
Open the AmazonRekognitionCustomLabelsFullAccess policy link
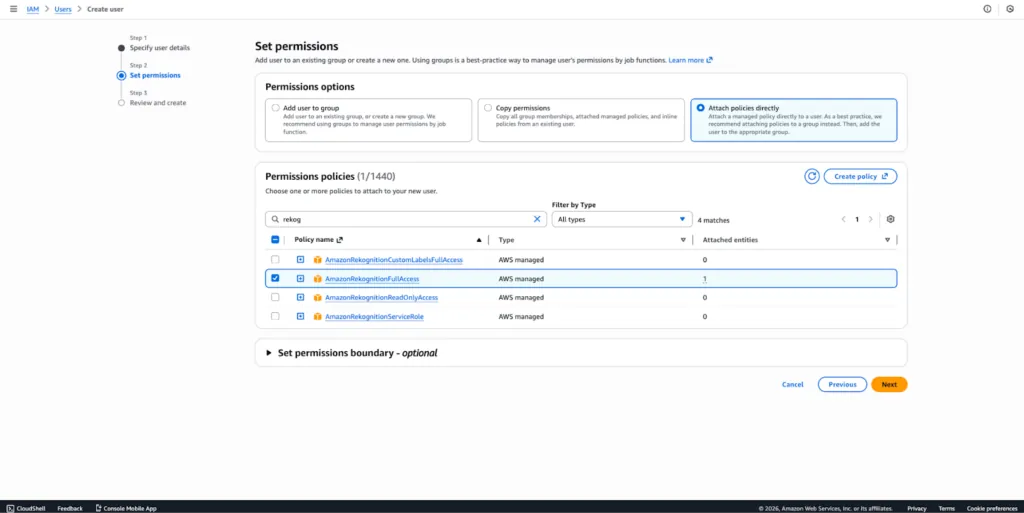(x=394, y=260)
